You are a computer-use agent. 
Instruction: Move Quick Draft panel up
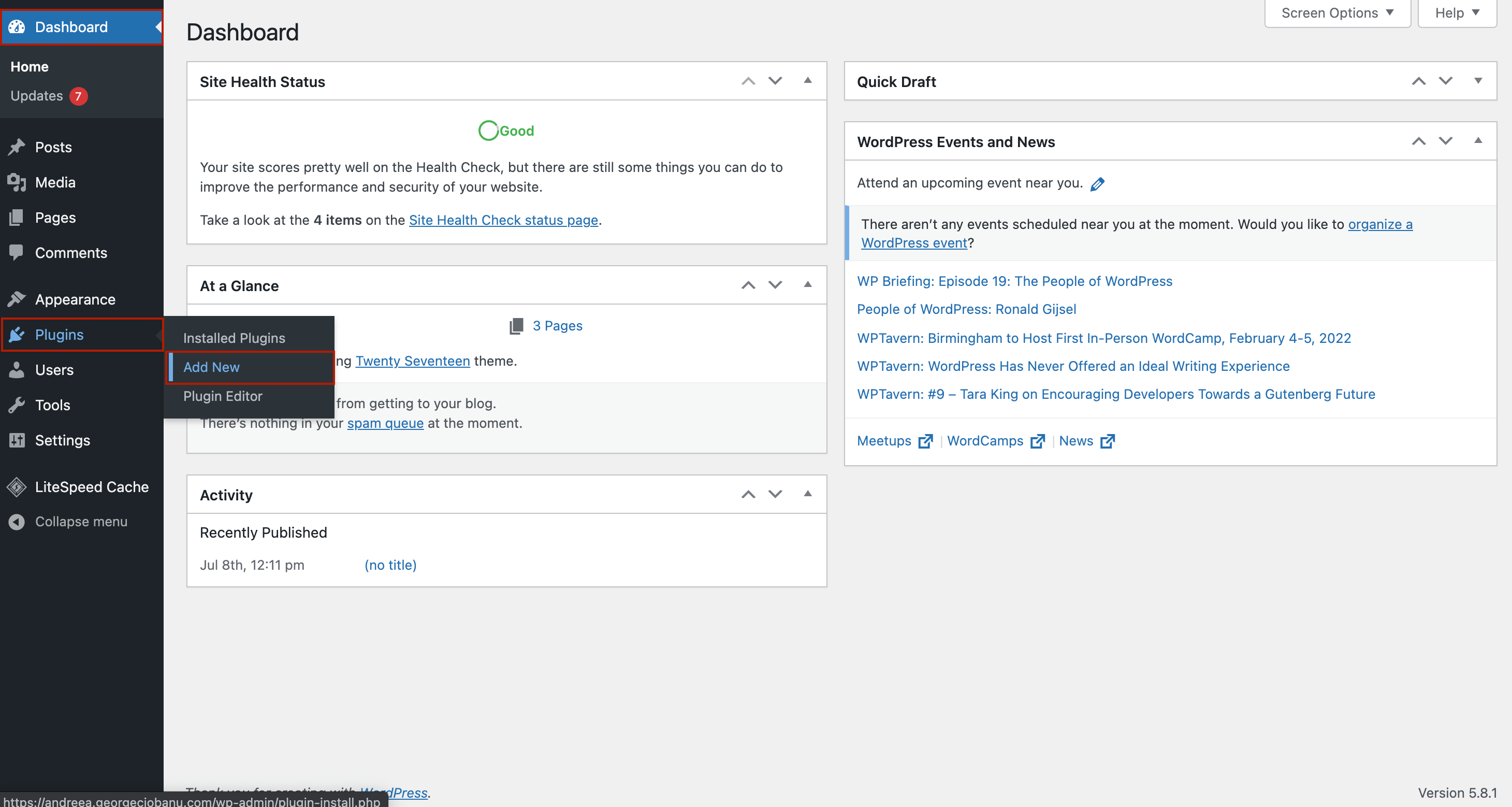[1418, 81]
